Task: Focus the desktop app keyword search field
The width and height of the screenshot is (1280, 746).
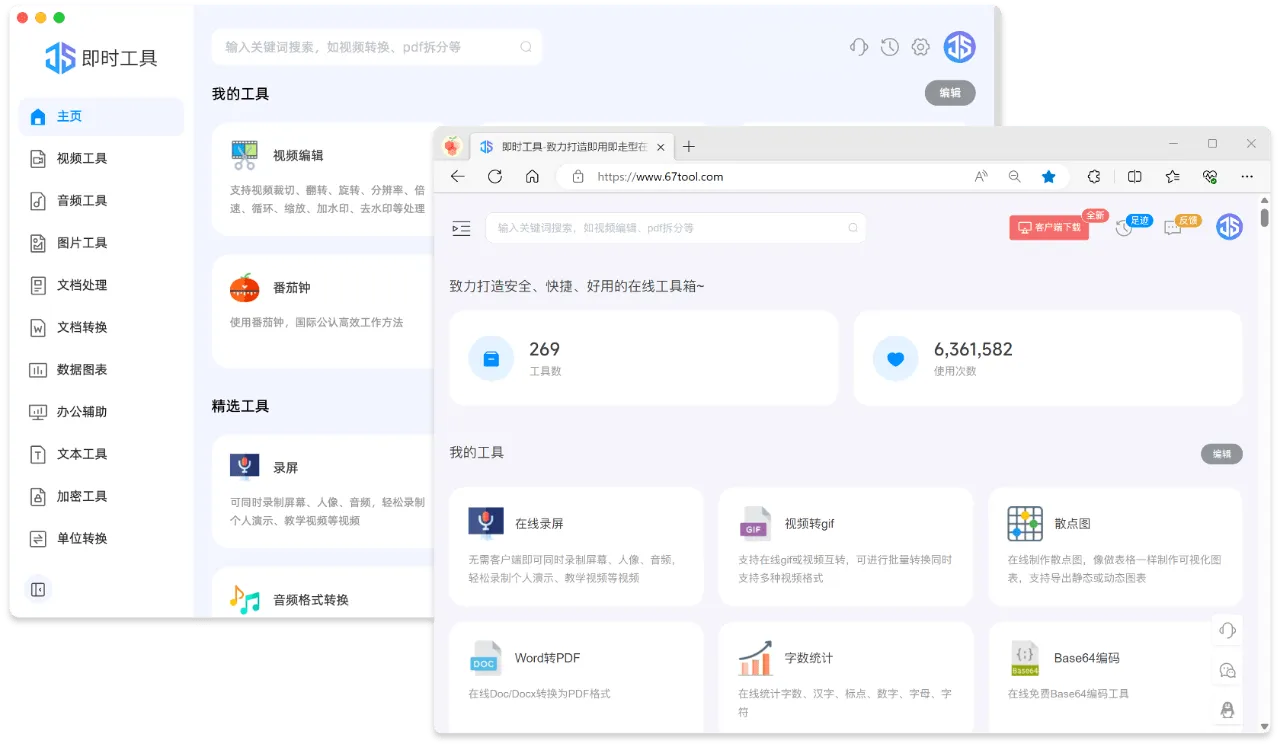Action: [377, 47]
